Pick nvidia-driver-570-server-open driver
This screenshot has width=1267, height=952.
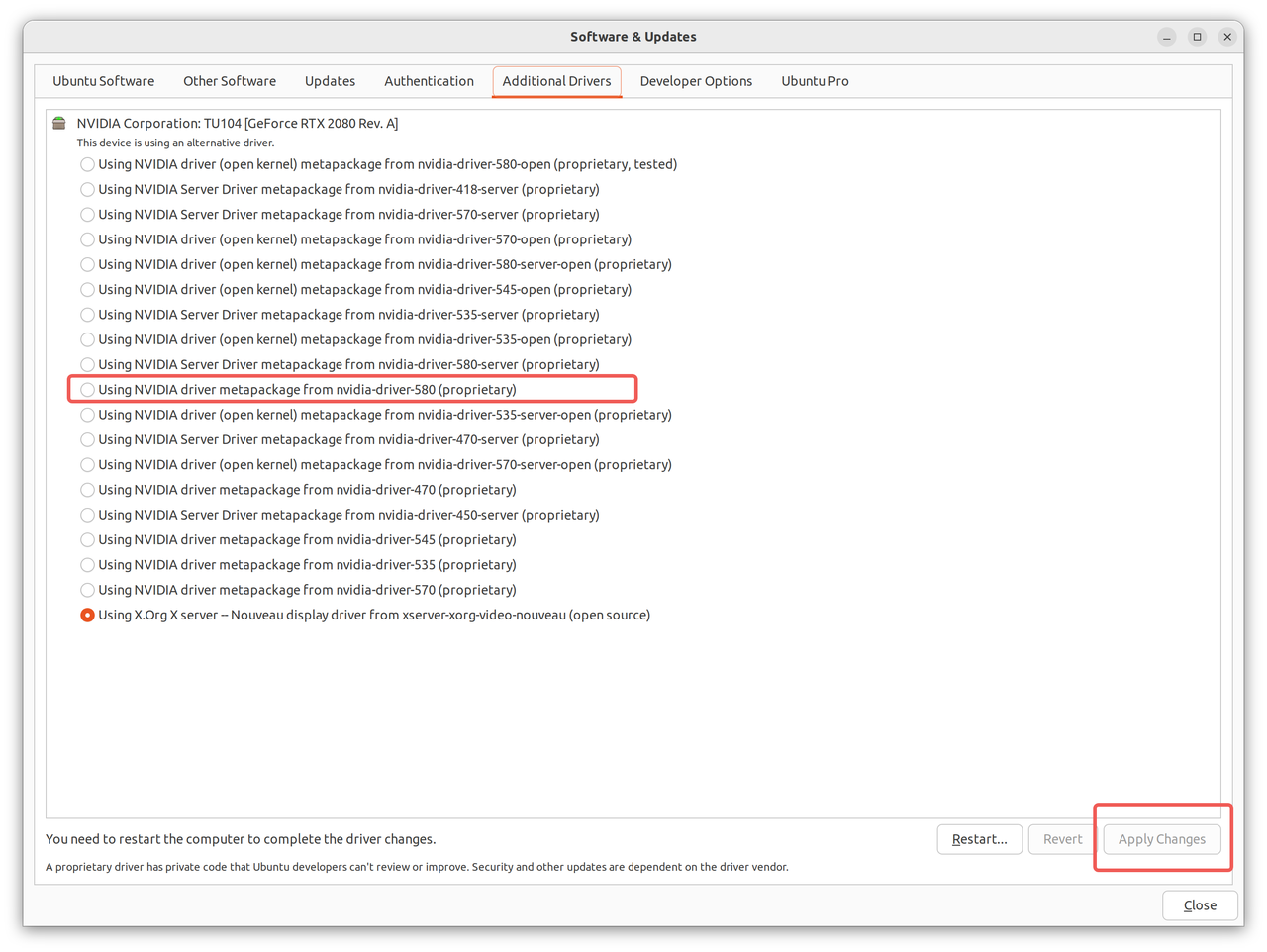point(376,464)
